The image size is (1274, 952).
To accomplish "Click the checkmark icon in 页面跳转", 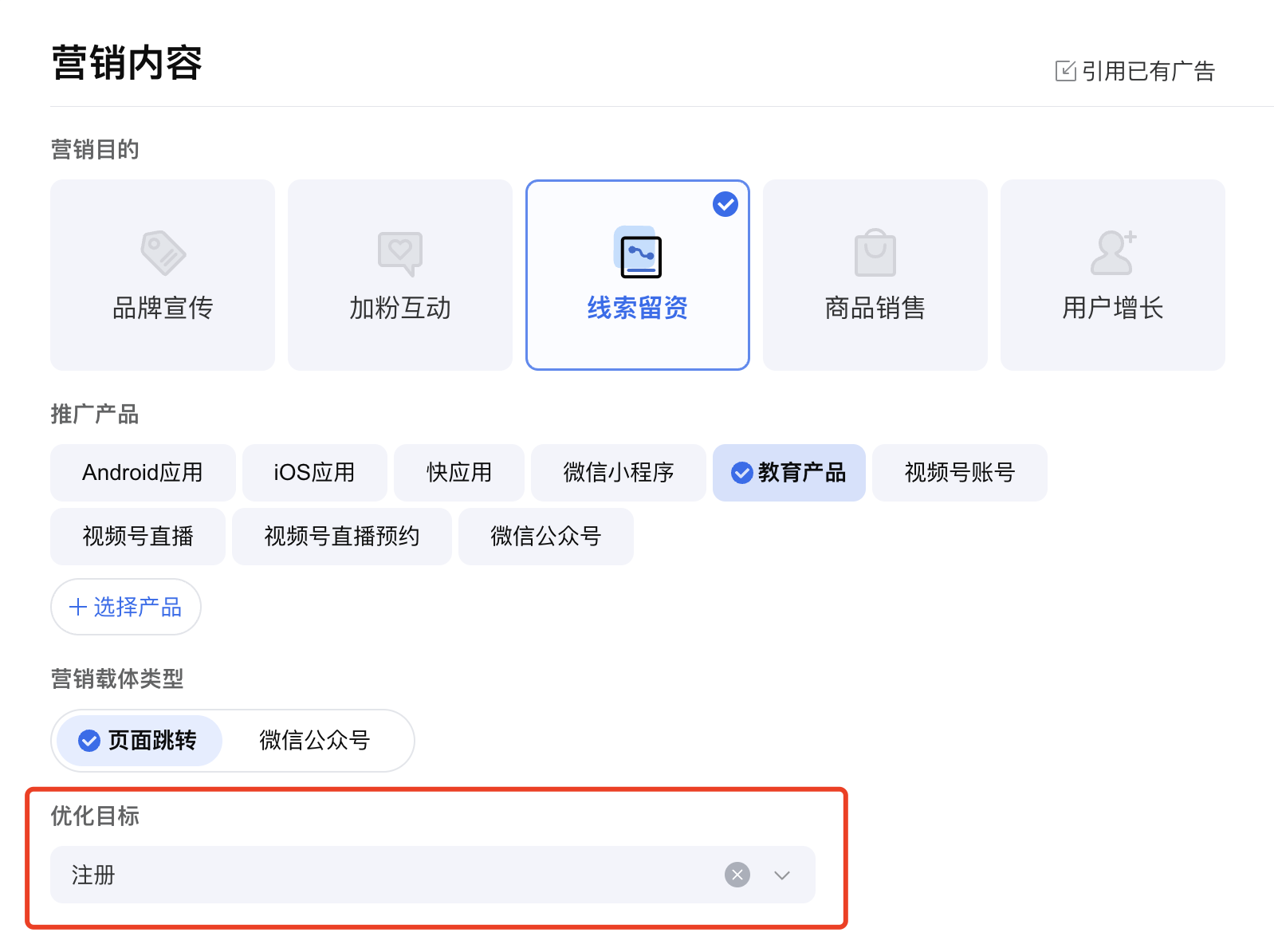I will click(x=89, y=741).
